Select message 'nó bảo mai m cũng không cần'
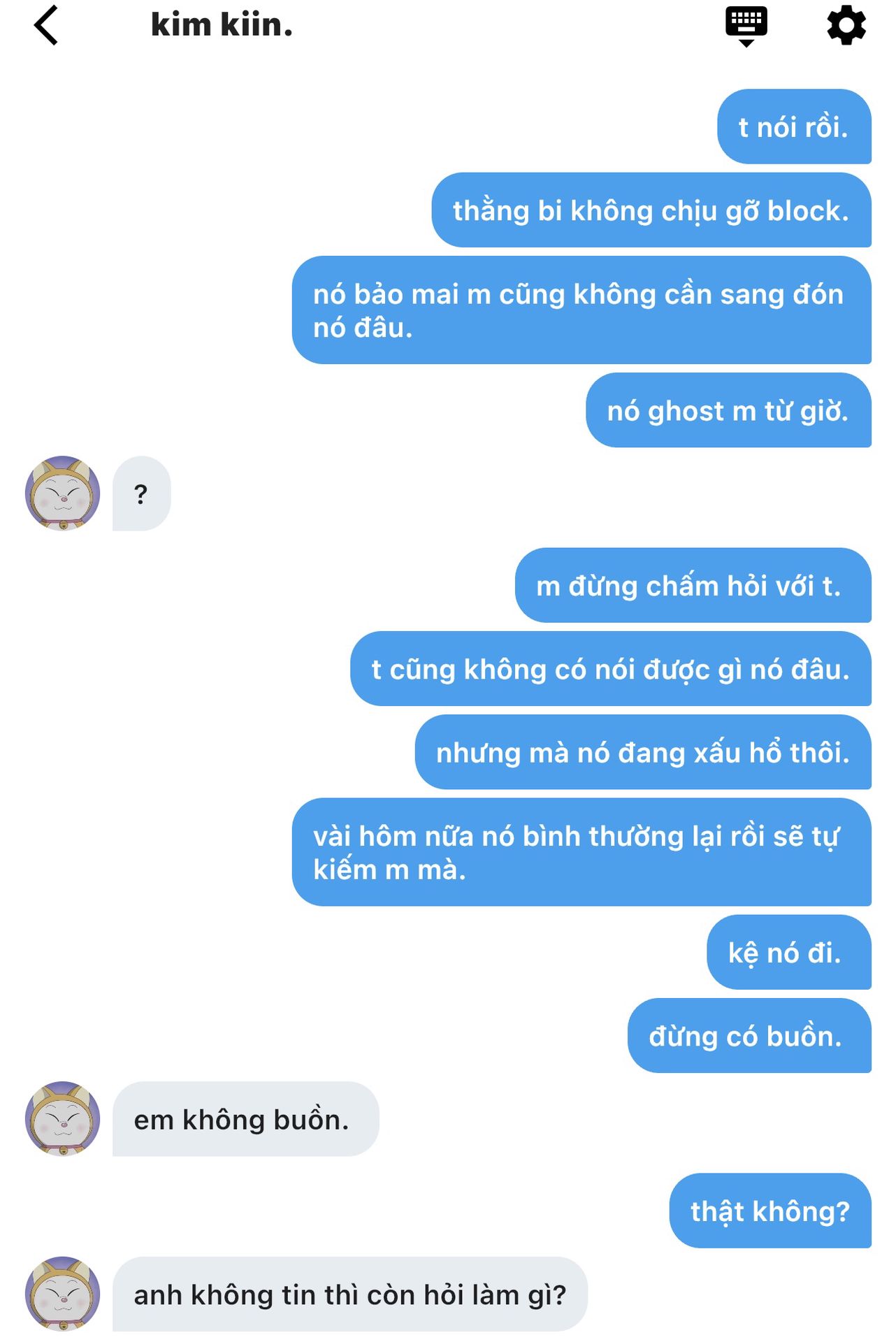 tap(581, 310)
